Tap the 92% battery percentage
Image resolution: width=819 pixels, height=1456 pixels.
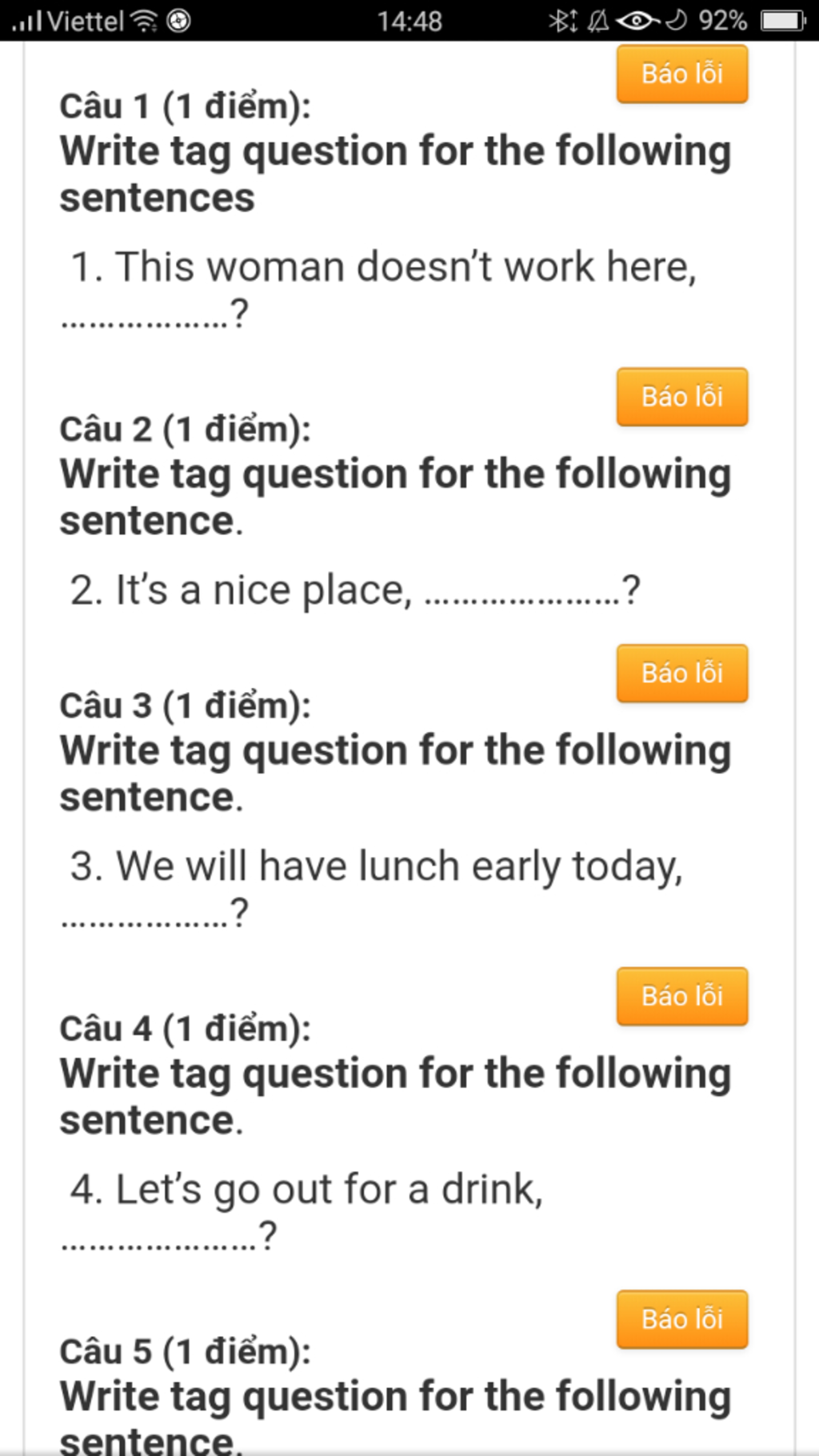point(722,21)
